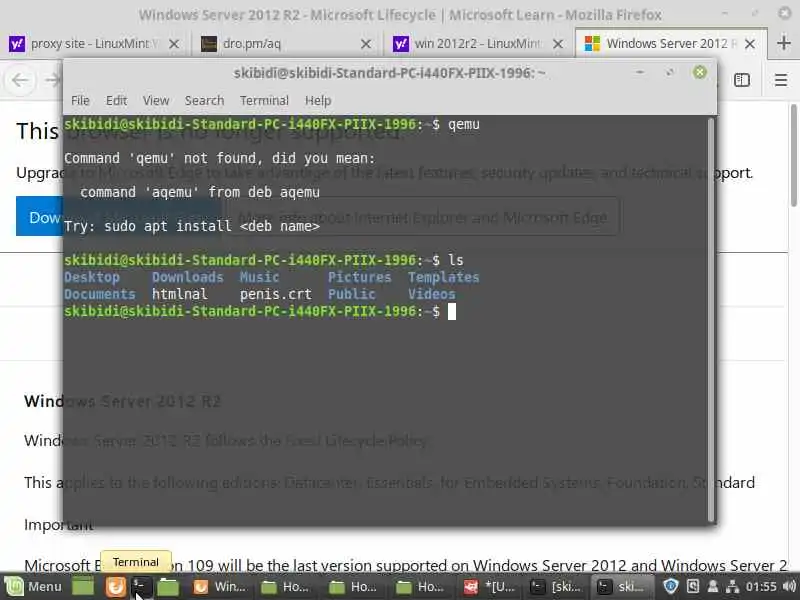Maximize the terminal window
This screenshot has height=600, width=800.
pyautogui.click(x=670, y=73)
